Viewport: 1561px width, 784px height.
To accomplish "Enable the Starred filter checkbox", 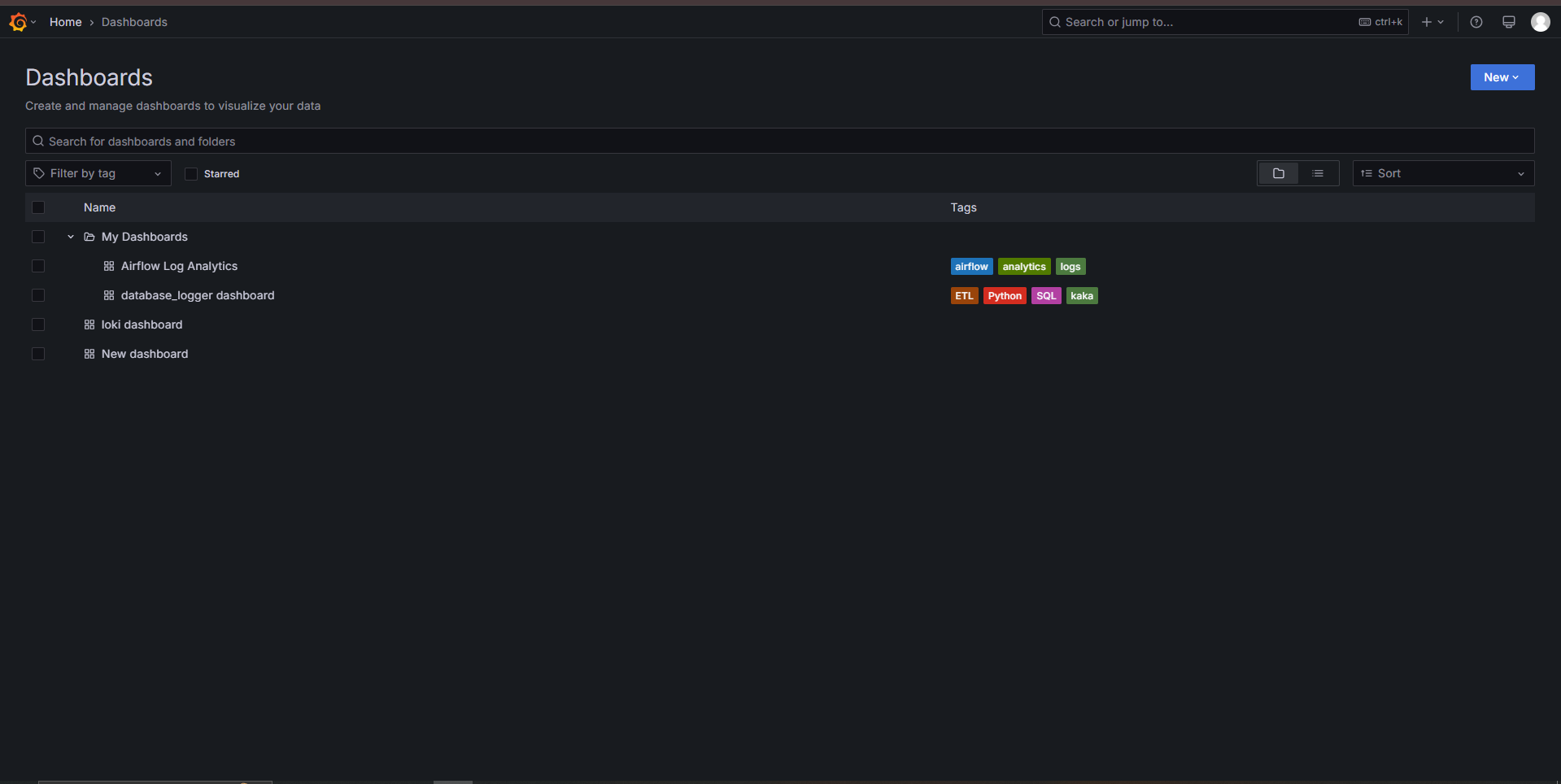I will (191, 173).
